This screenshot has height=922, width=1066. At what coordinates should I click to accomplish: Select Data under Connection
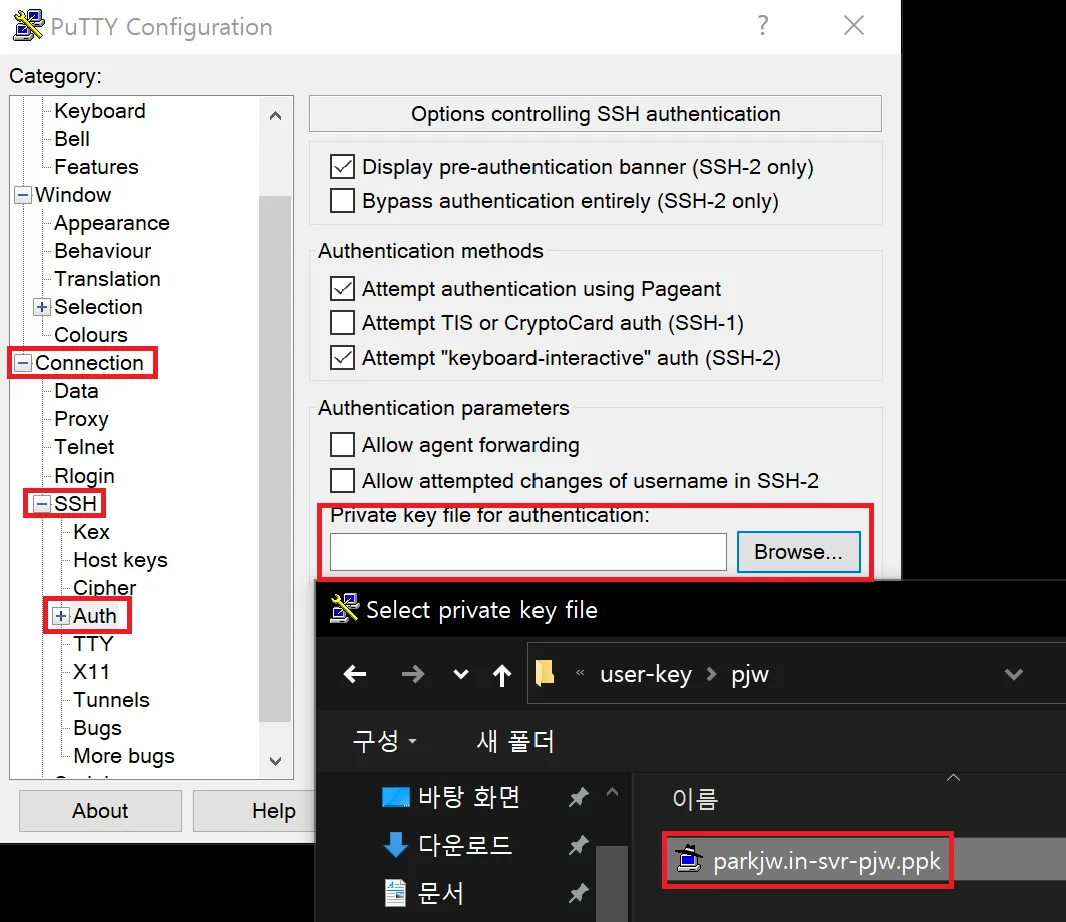coord(76,391)
